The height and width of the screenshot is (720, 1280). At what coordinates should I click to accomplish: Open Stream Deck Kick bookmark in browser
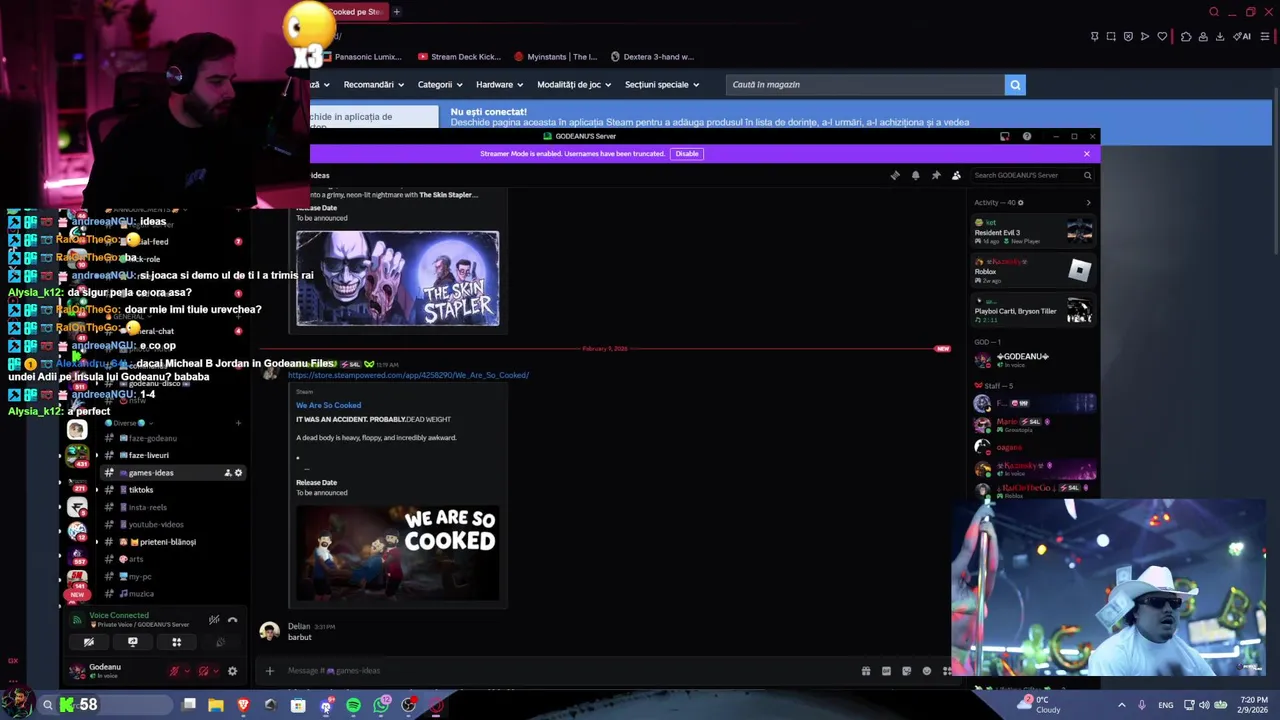click(x=459, y=57)
